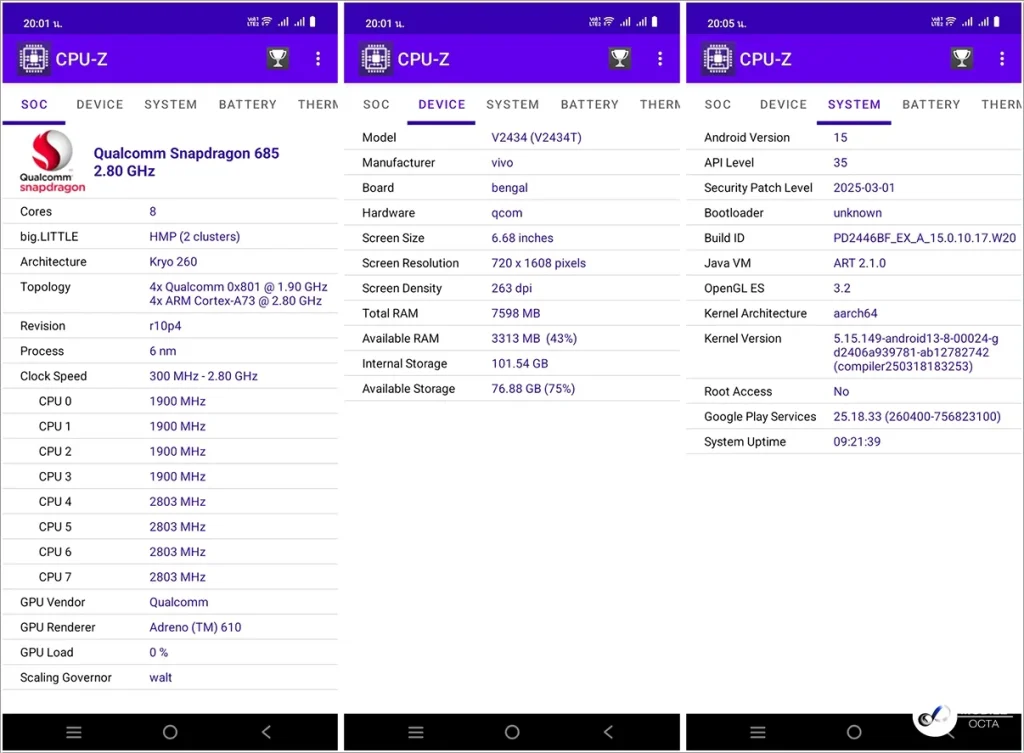
Task: Tap CPU-Z chip logo in right screen
Action: (718, 59)
